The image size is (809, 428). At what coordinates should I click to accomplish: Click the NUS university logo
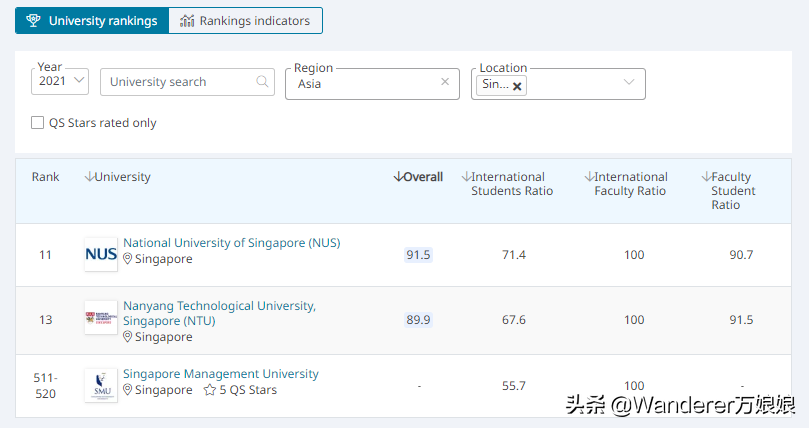101,254
